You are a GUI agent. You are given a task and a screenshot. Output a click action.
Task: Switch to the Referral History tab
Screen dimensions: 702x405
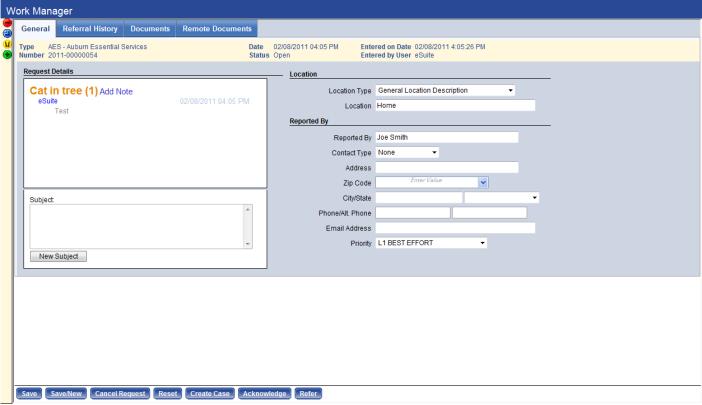(x=90, y=28)
